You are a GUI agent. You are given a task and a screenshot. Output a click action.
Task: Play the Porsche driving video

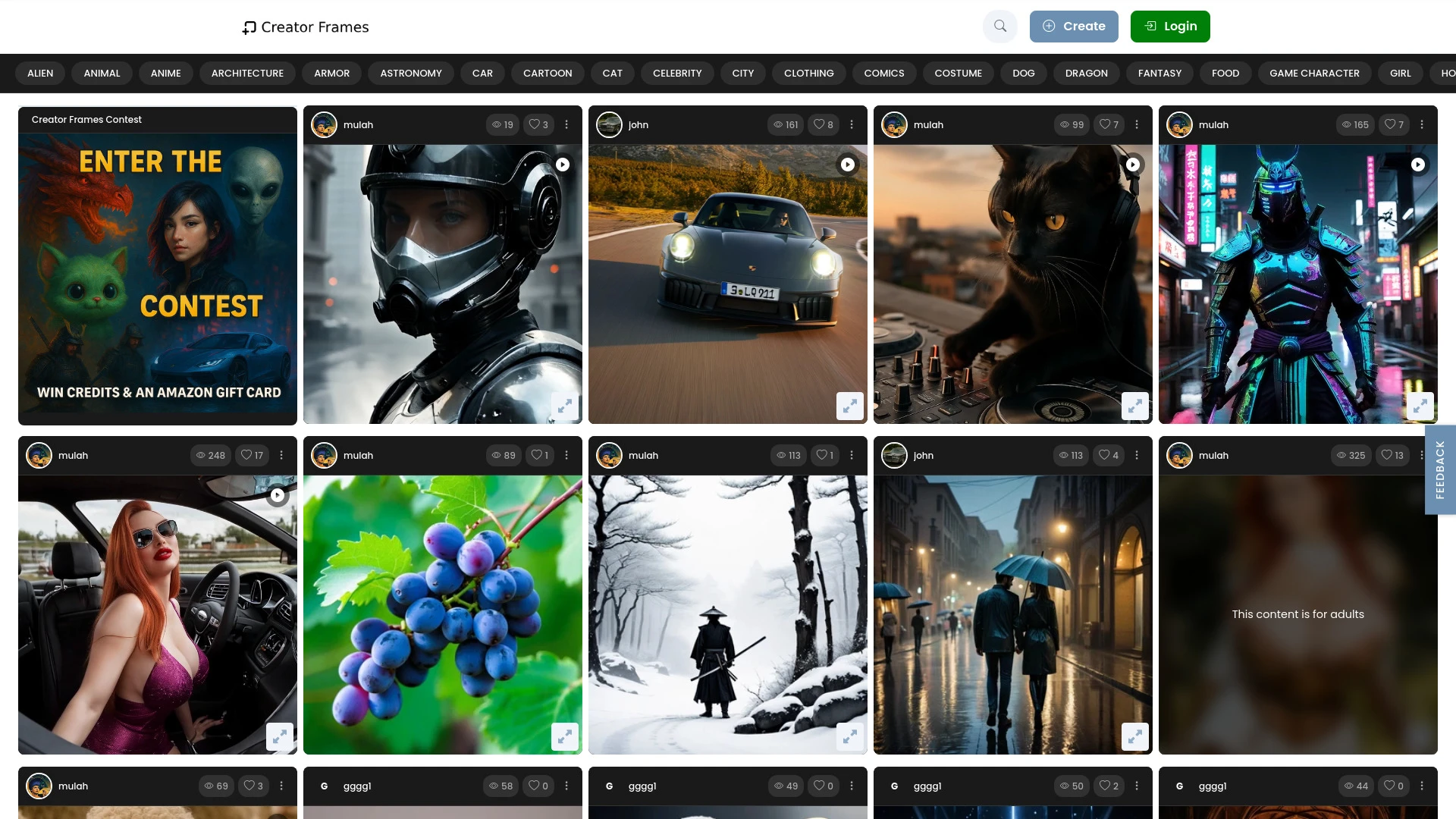pyautogui.click(x=848, y=164)
